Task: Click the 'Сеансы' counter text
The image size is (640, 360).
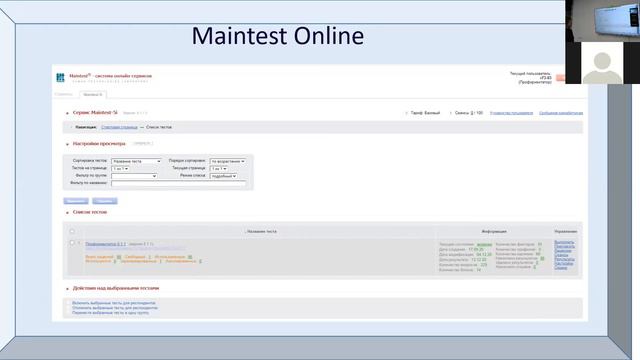Action: (x=469, y=113)
